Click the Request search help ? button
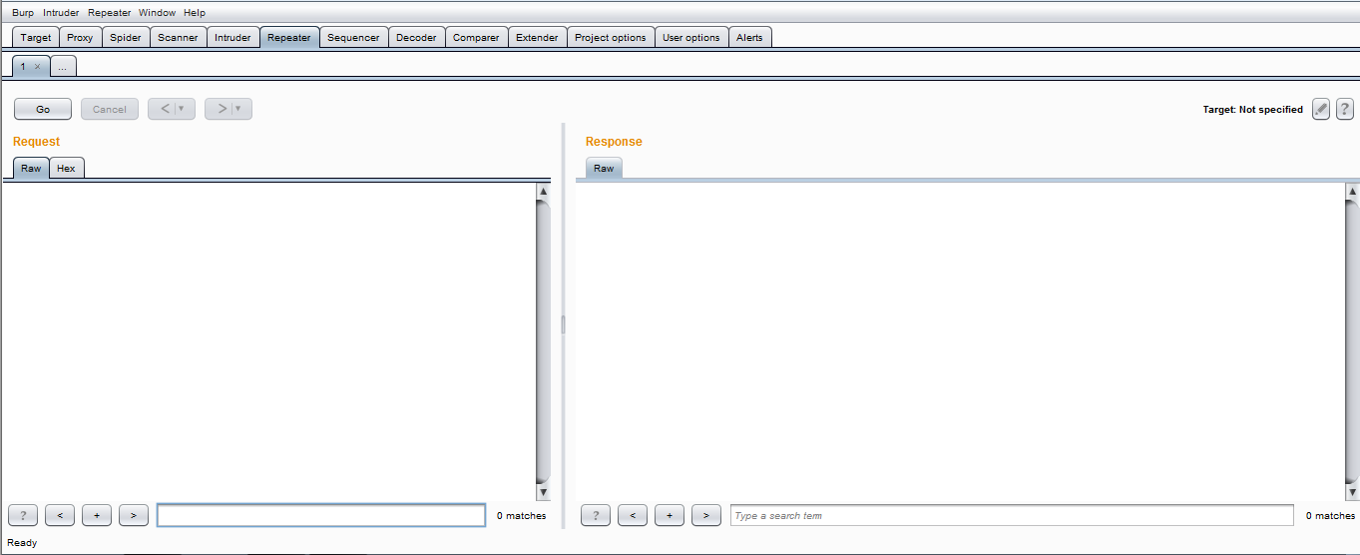 coord(23,515)
